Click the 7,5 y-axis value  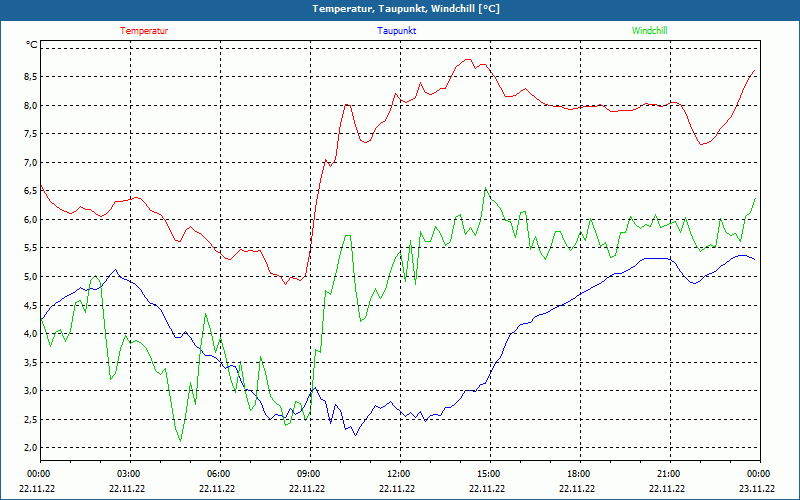point(30,134)
